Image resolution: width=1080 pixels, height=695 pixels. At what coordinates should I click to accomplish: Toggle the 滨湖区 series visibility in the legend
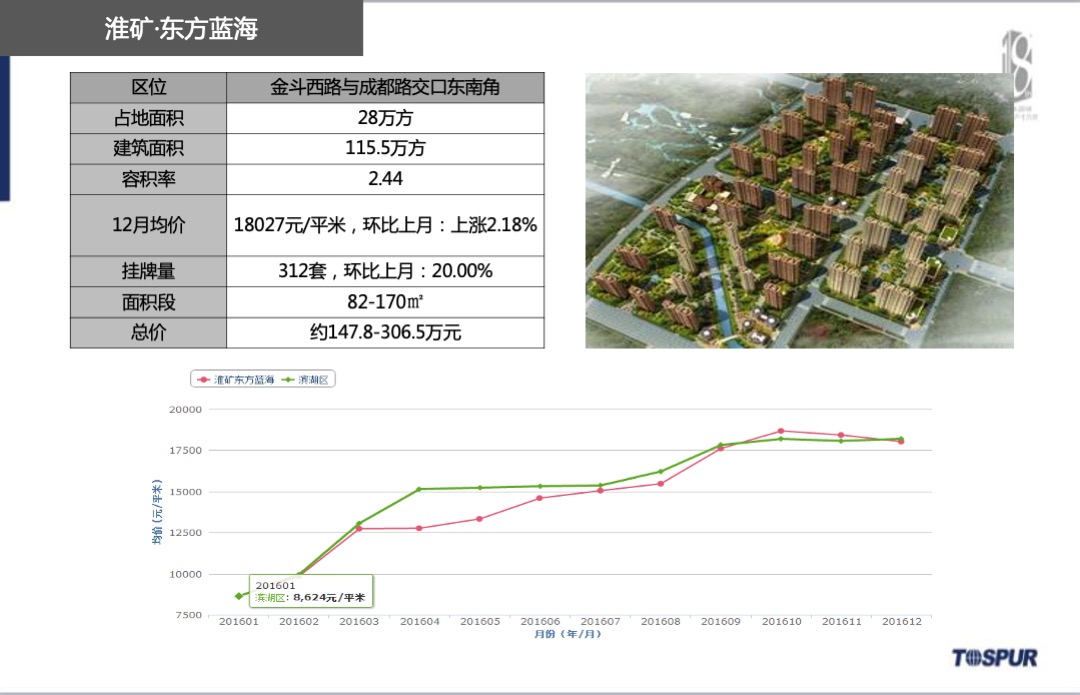point(313,380)
